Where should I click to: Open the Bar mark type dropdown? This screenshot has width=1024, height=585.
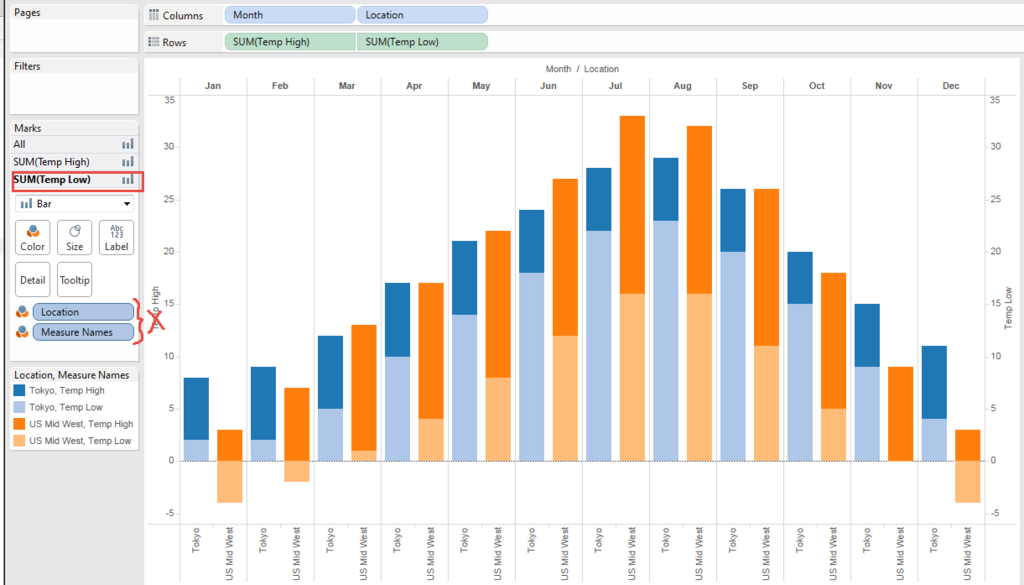[x=74, y=204]
